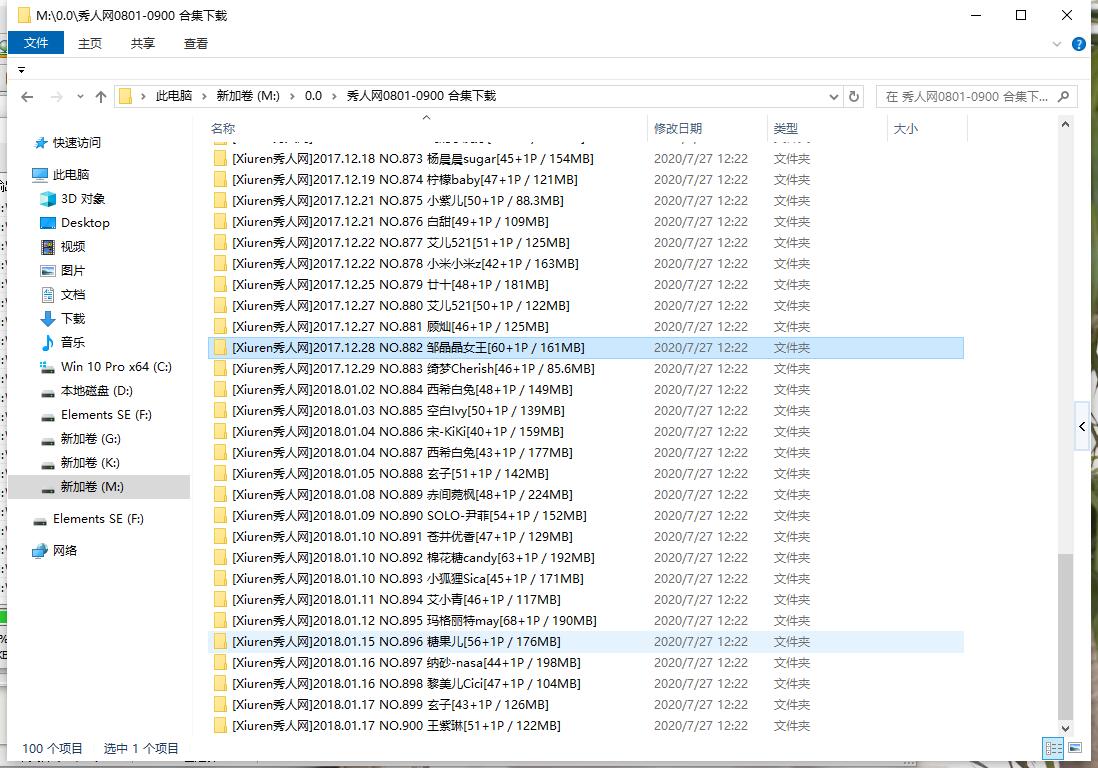Select folder NO.883 绮梦Cherish
The image size is (1098, 768).
point(586,369)
